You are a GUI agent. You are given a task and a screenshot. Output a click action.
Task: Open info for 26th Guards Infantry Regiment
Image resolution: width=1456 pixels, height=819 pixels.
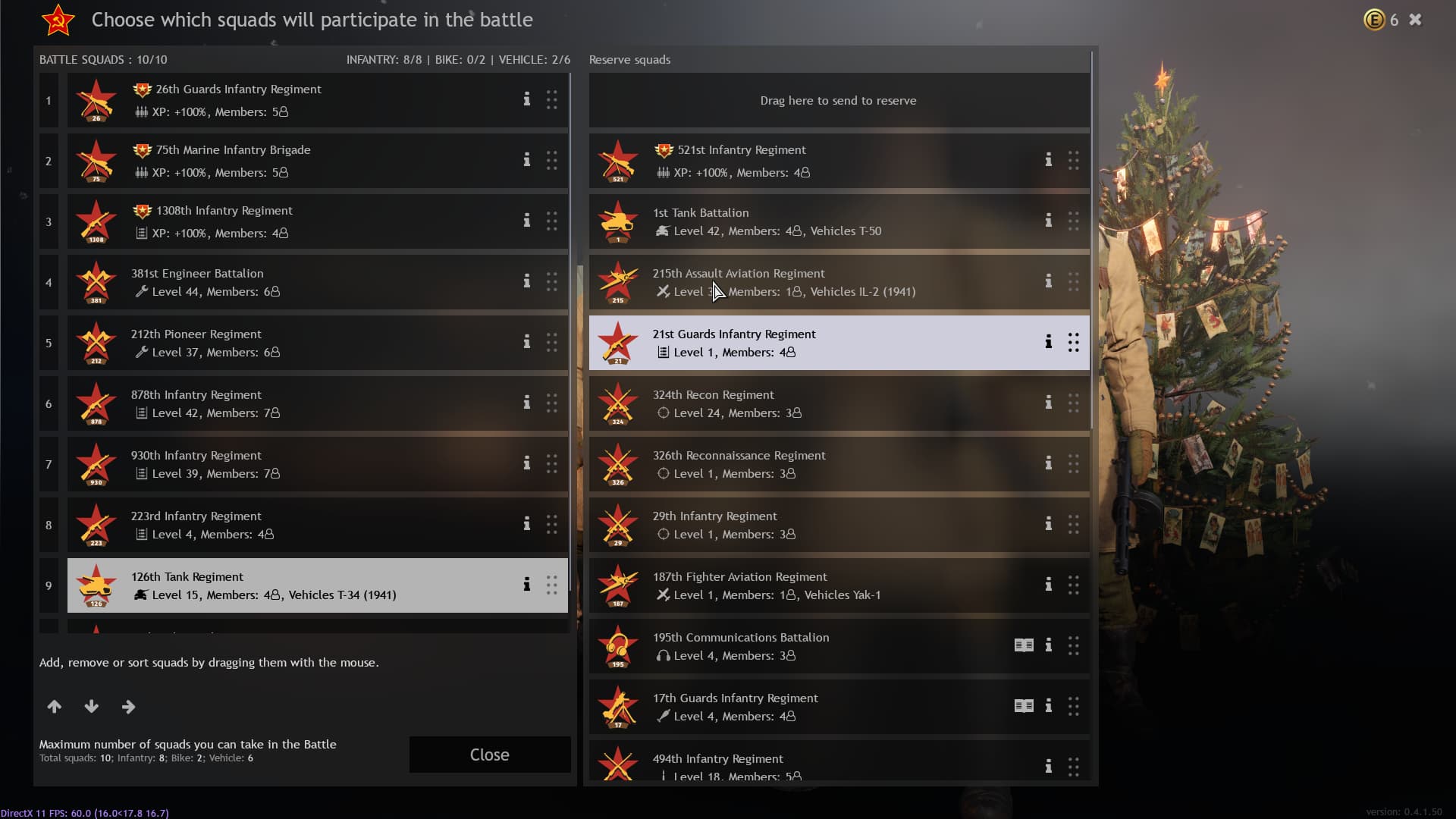pyautogui.click(x=526, y=99)
